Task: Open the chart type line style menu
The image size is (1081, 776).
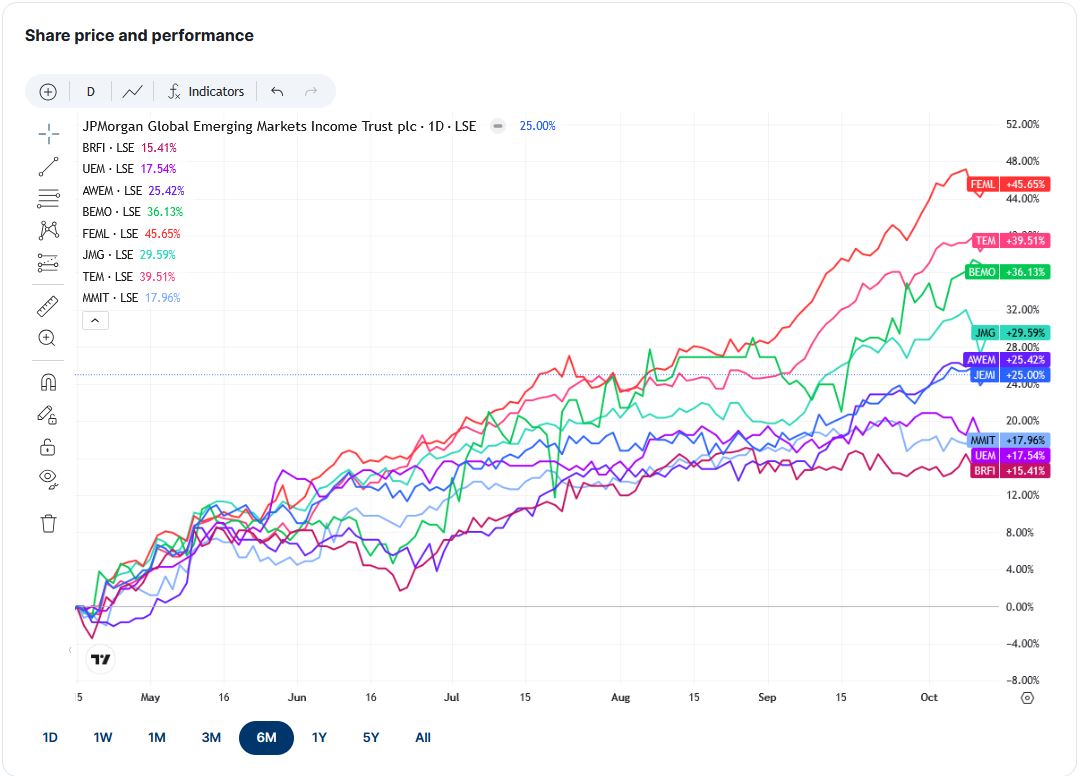Action: pos(132,92)
